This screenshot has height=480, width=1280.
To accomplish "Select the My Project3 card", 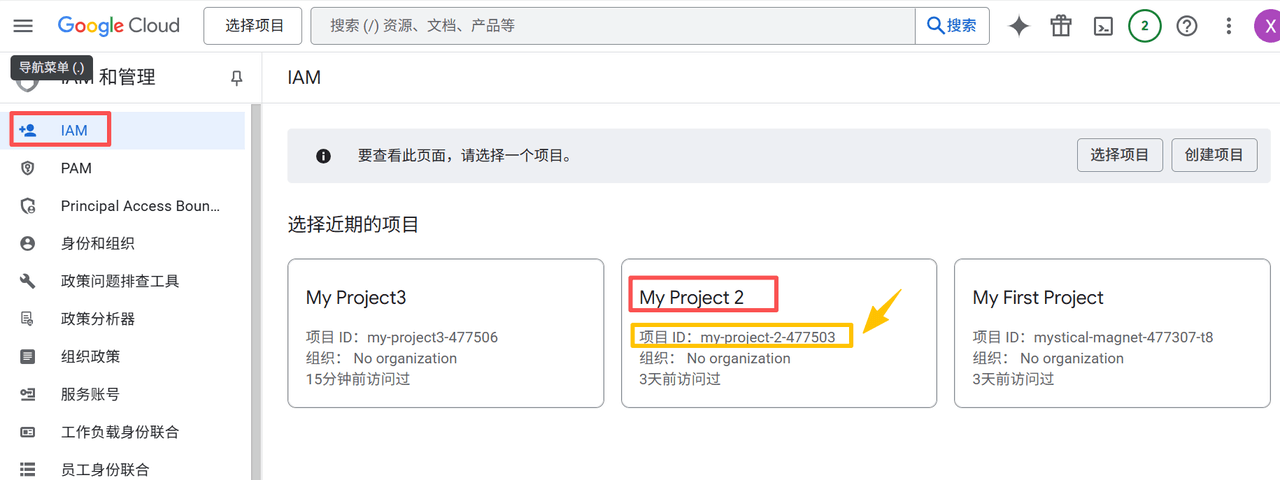I will tap(445, 333).
